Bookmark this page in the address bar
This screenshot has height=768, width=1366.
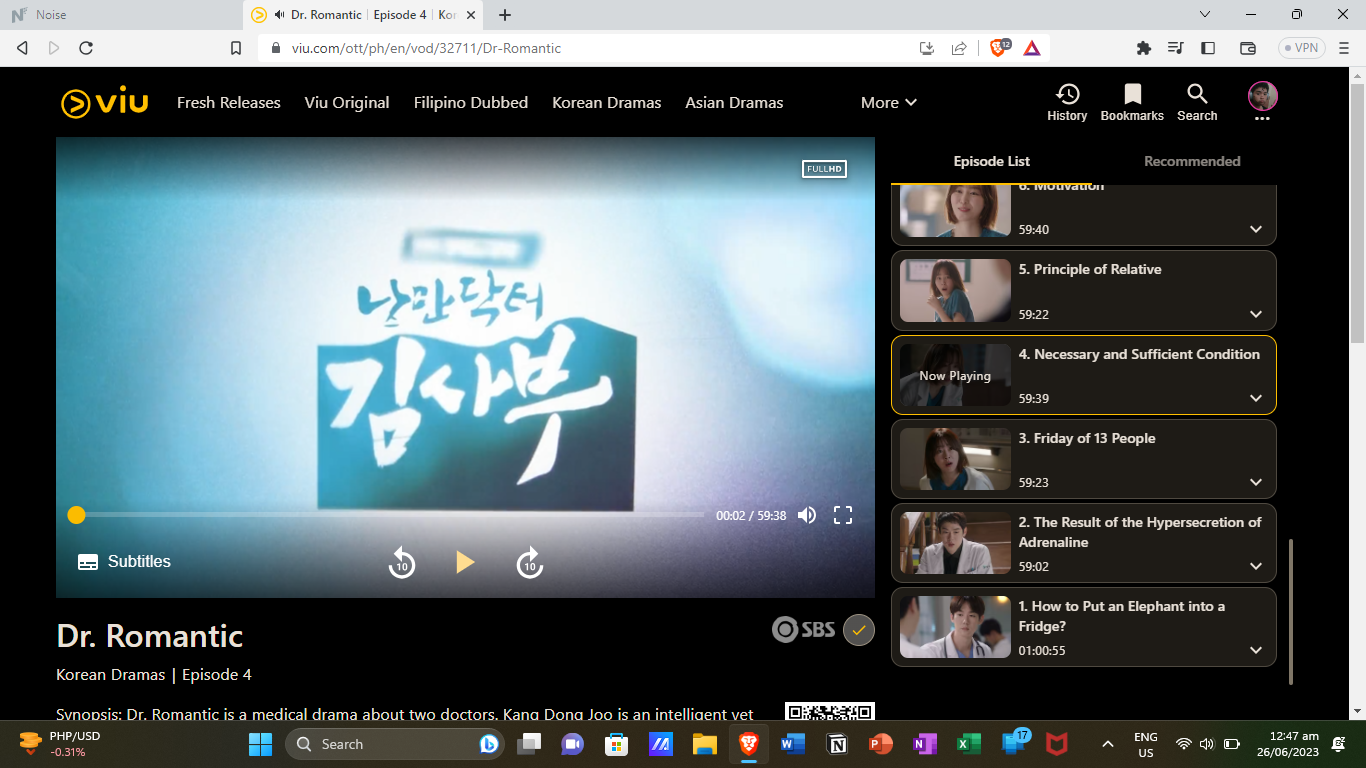(236, 48)
